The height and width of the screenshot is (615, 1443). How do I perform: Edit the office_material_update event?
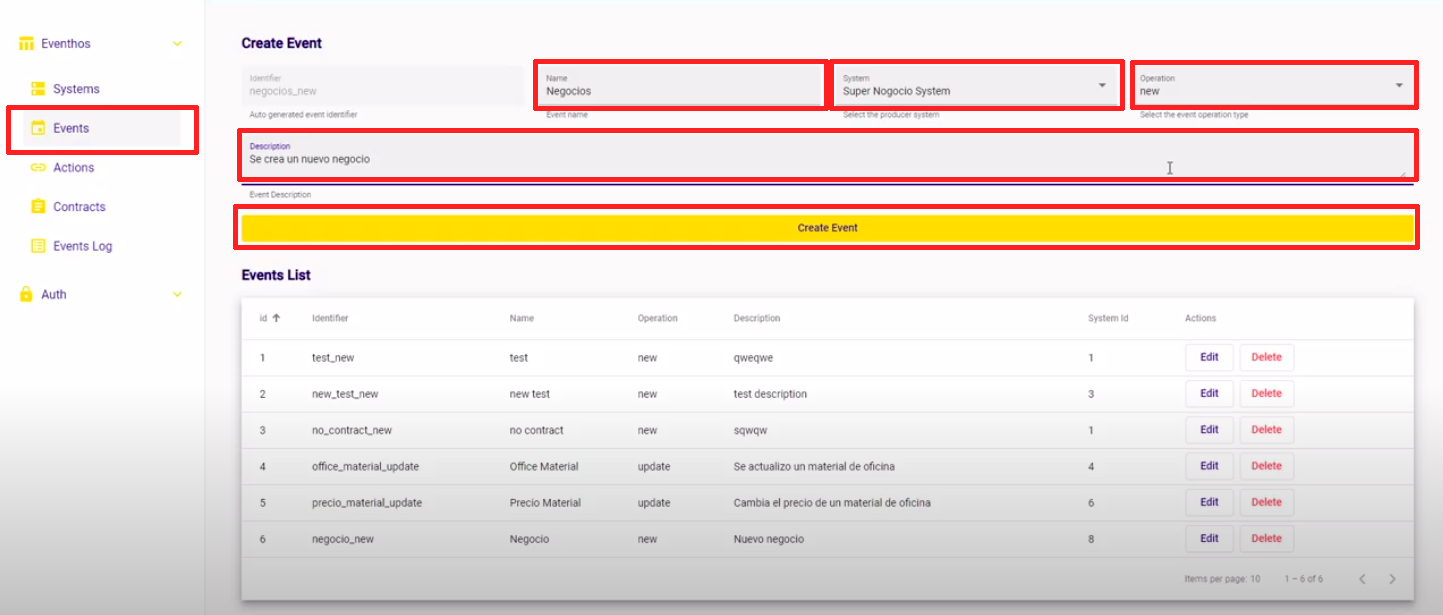(x=1209, y=466)
